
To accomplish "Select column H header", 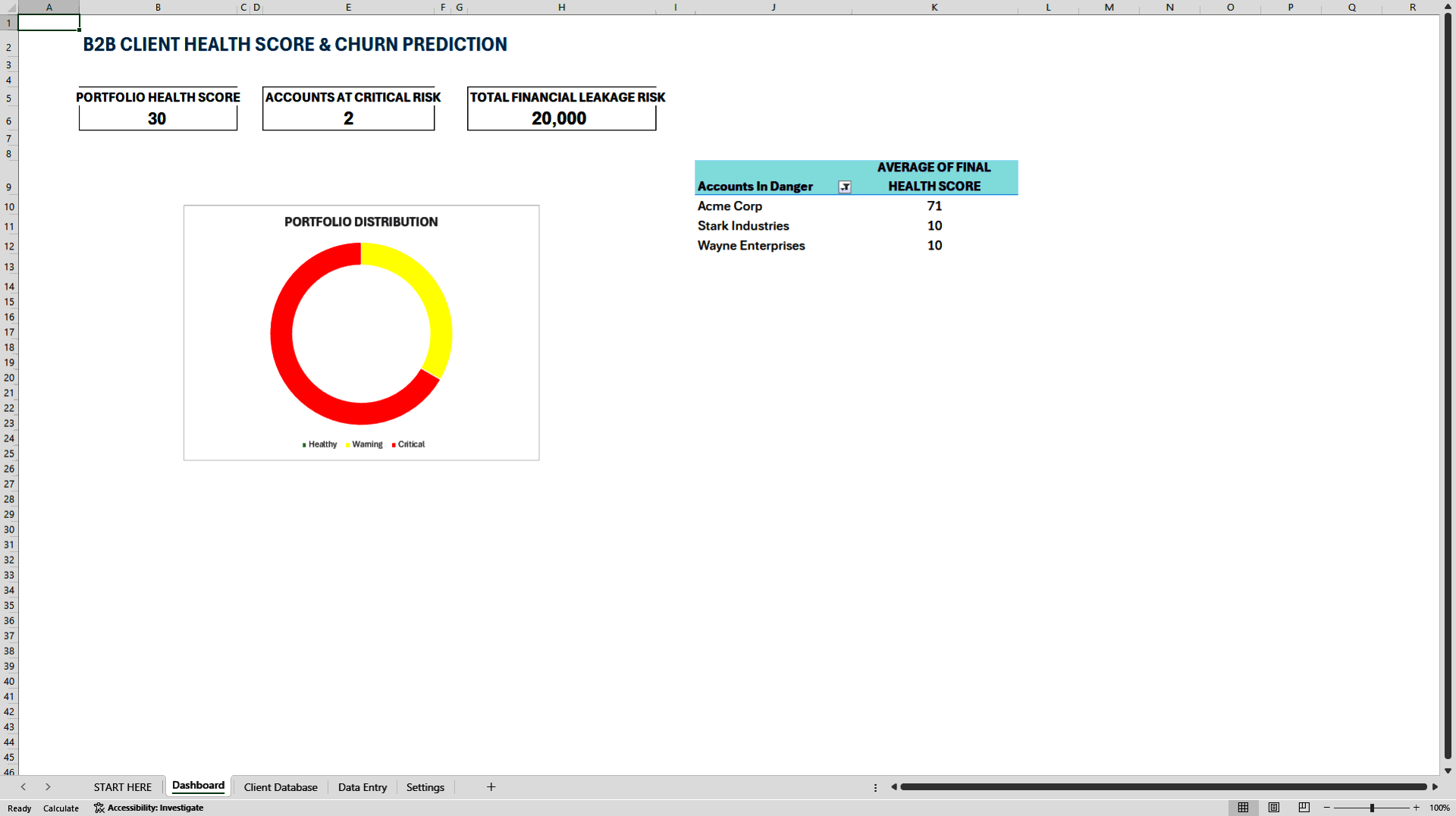I will [x=561, y=7].
